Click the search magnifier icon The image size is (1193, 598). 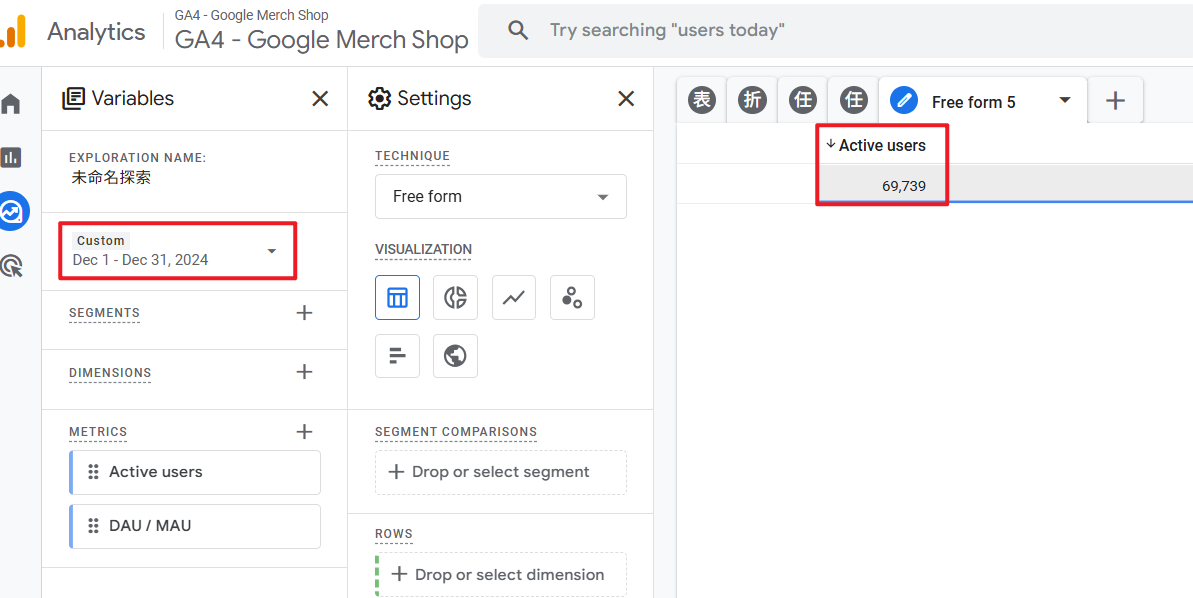518,30
